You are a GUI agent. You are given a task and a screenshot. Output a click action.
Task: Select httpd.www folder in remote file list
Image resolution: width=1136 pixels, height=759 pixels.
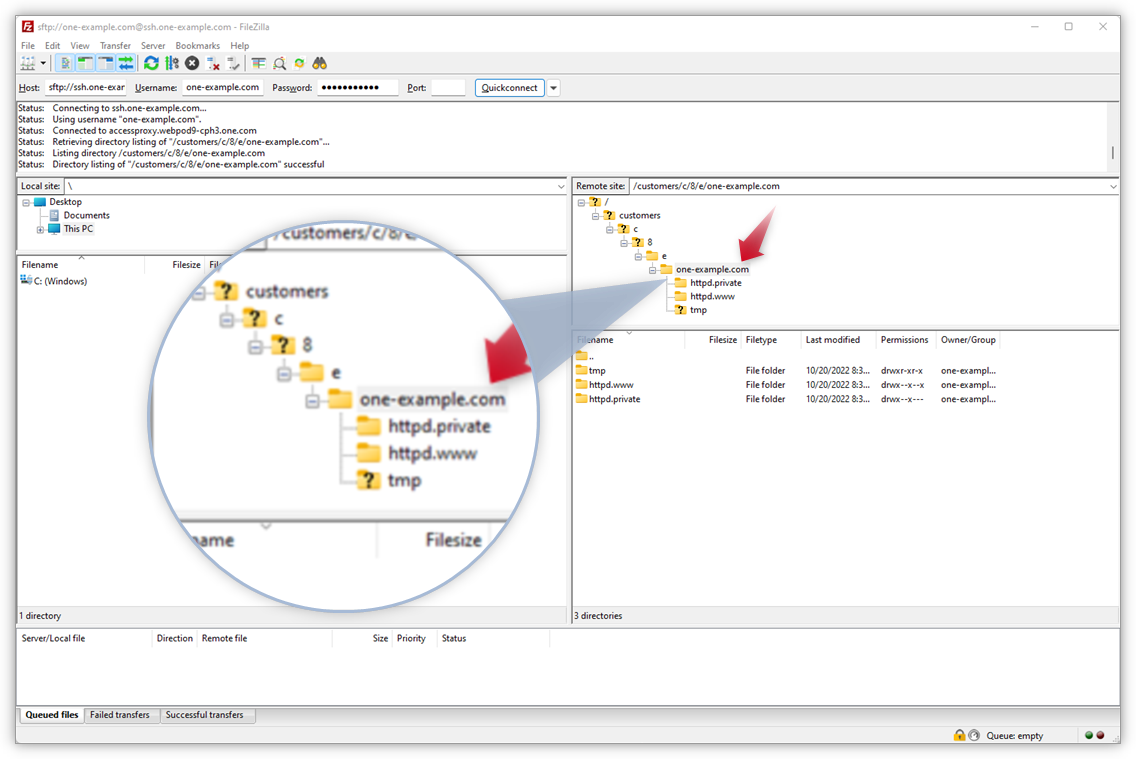coord(611,385)
